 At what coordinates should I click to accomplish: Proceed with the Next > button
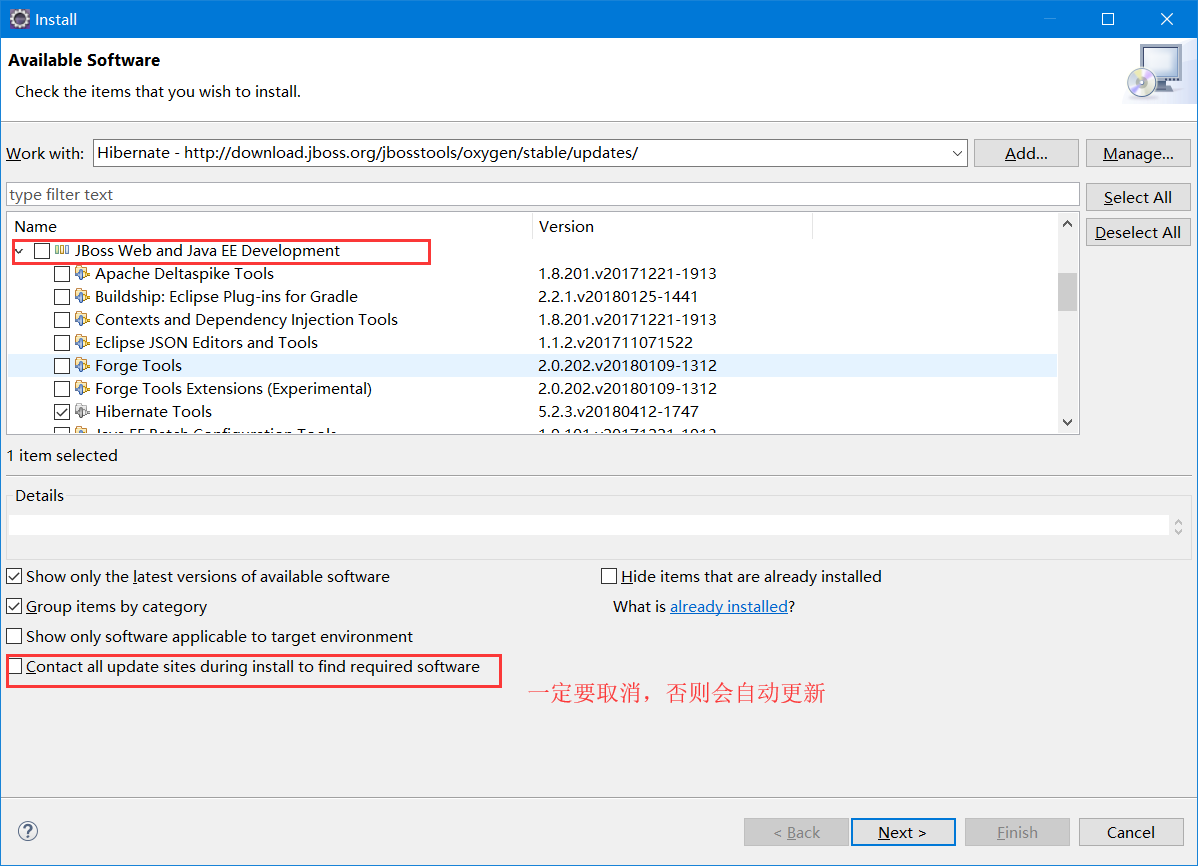[903, 832]
